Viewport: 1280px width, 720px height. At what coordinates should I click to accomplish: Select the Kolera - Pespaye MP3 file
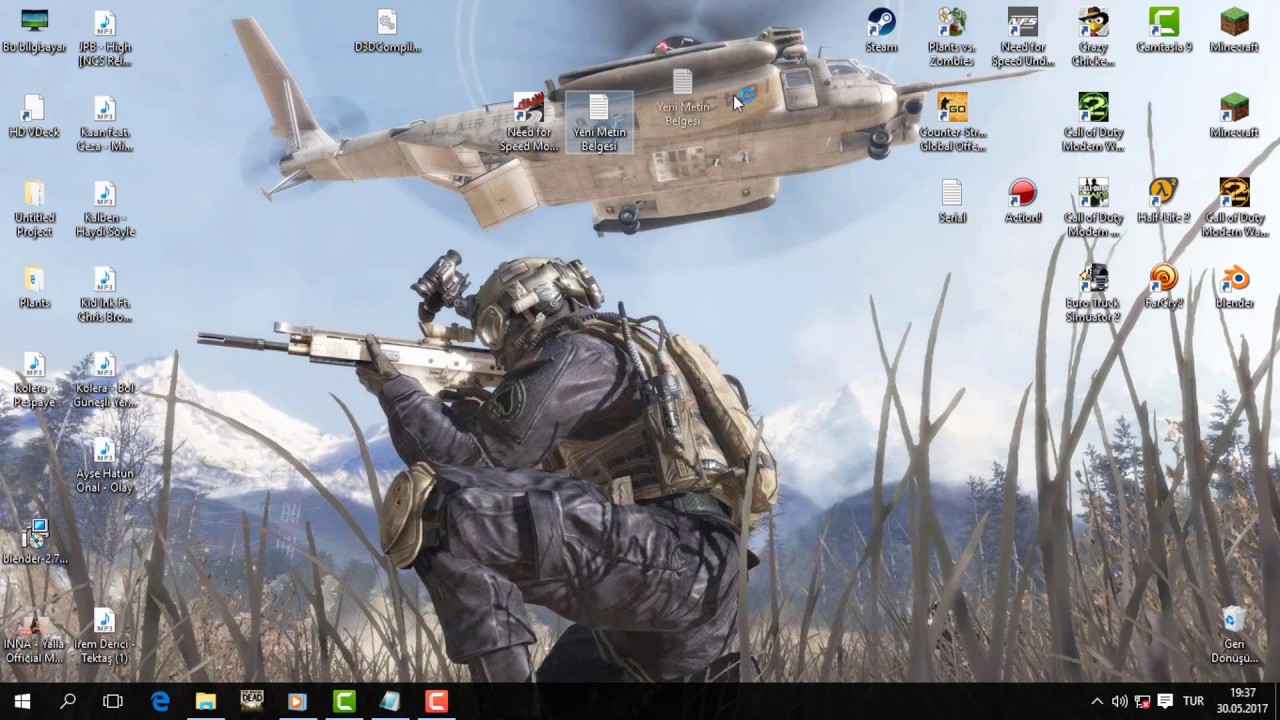34,380
